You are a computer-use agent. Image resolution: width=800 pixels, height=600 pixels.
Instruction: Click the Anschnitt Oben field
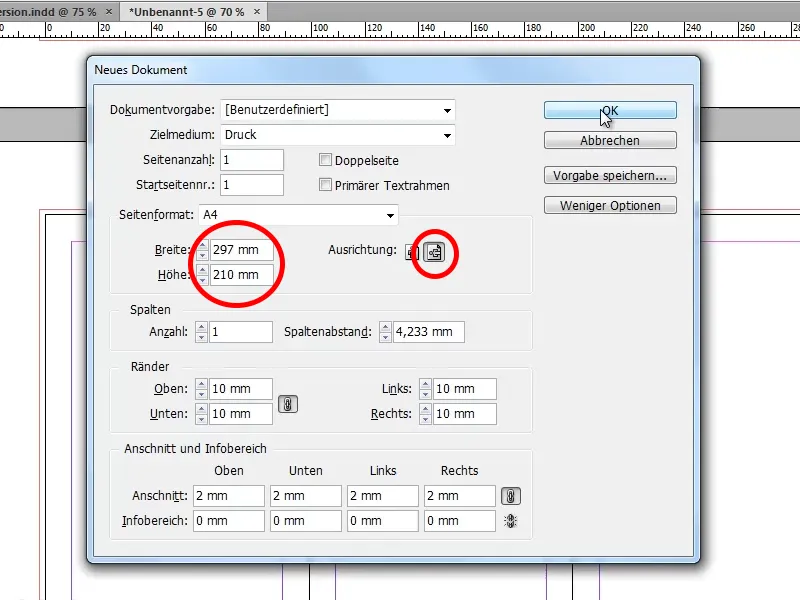(229, 496)
